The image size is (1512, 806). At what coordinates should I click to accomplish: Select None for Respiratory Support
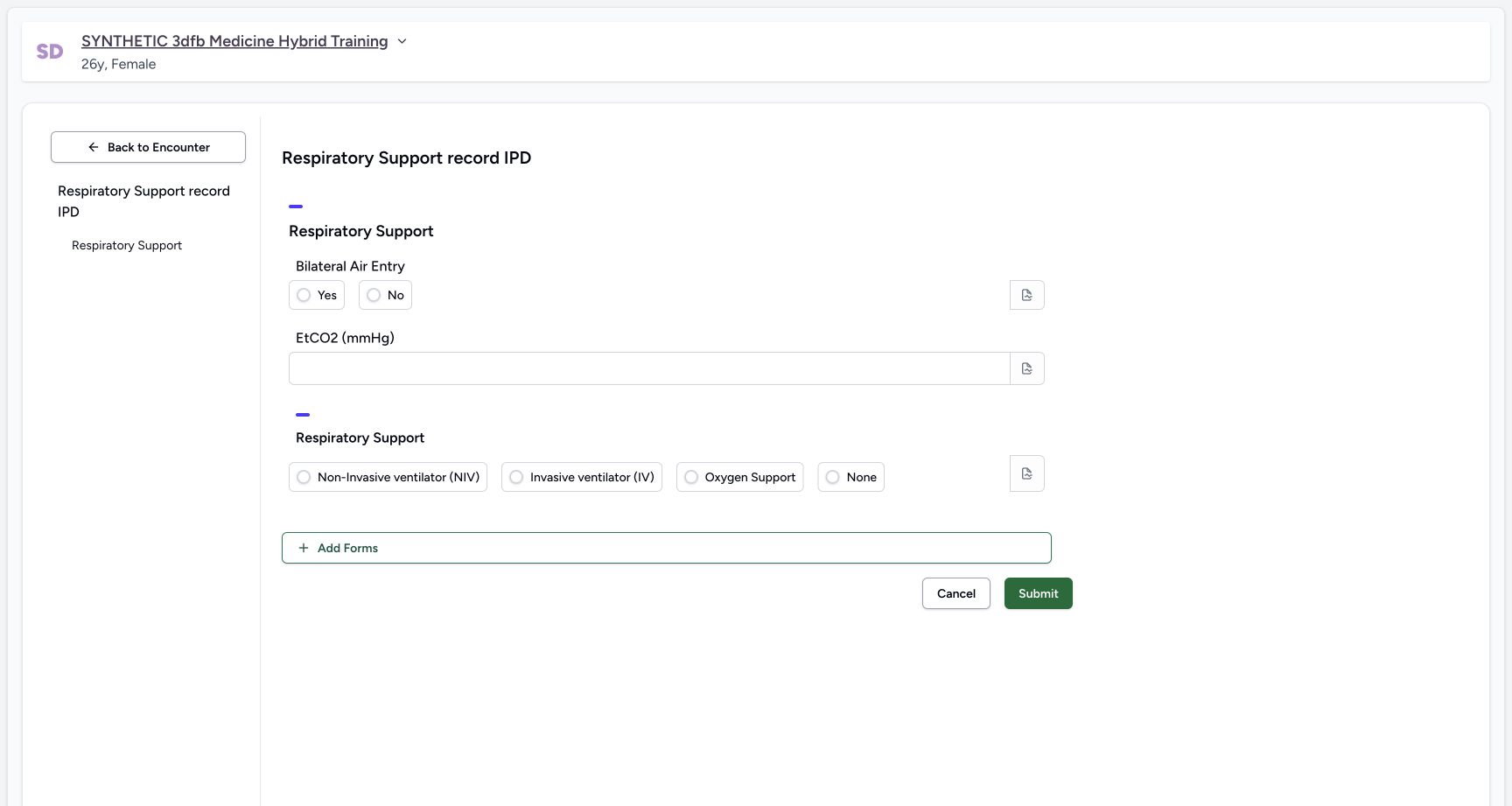(x=851, y=477)
